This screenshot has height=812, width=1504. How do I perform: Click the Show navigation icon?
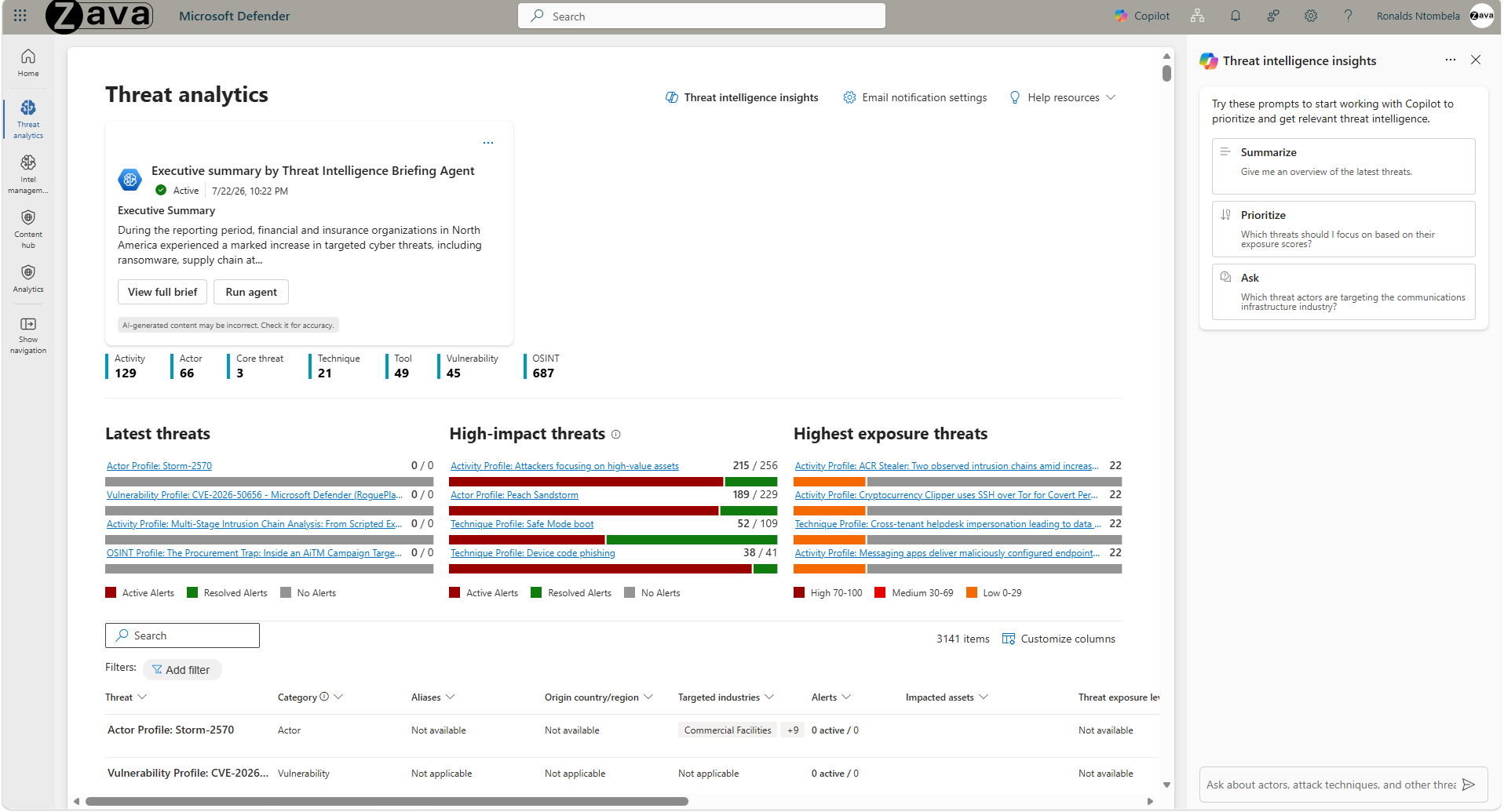[28, 324]
